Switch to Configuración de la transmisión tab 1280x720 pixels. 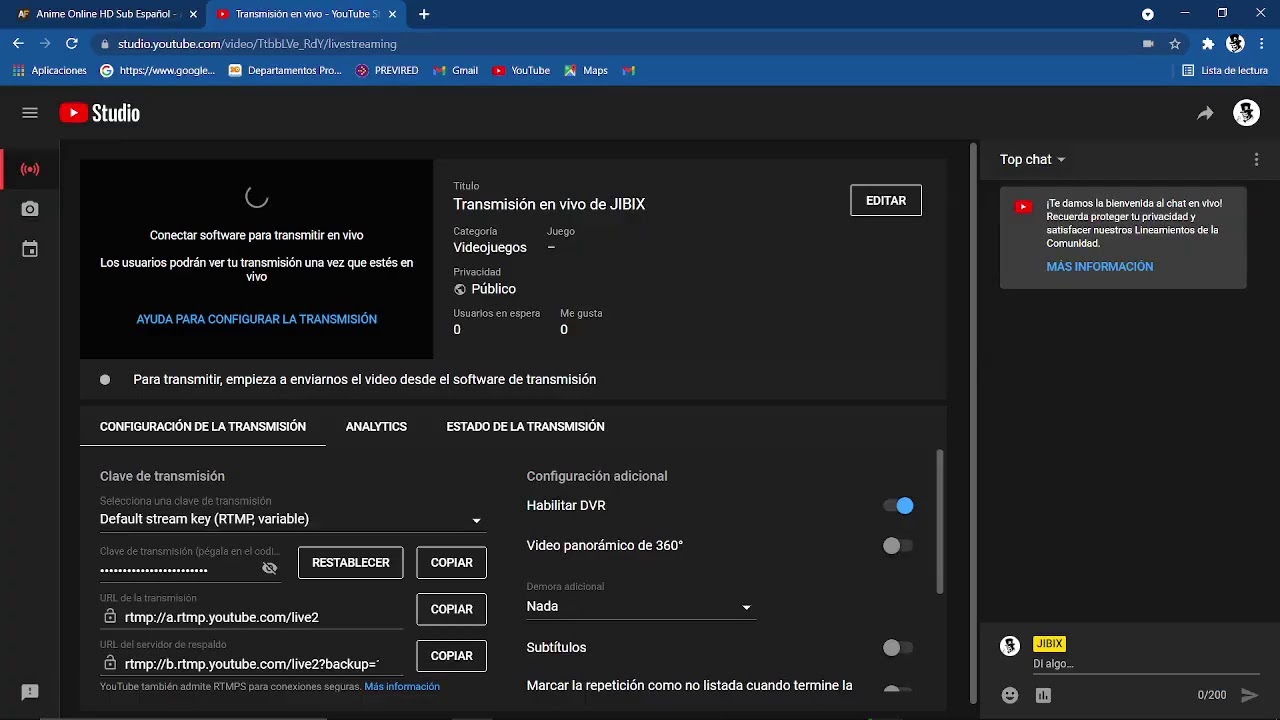click(x=203, y=426)
